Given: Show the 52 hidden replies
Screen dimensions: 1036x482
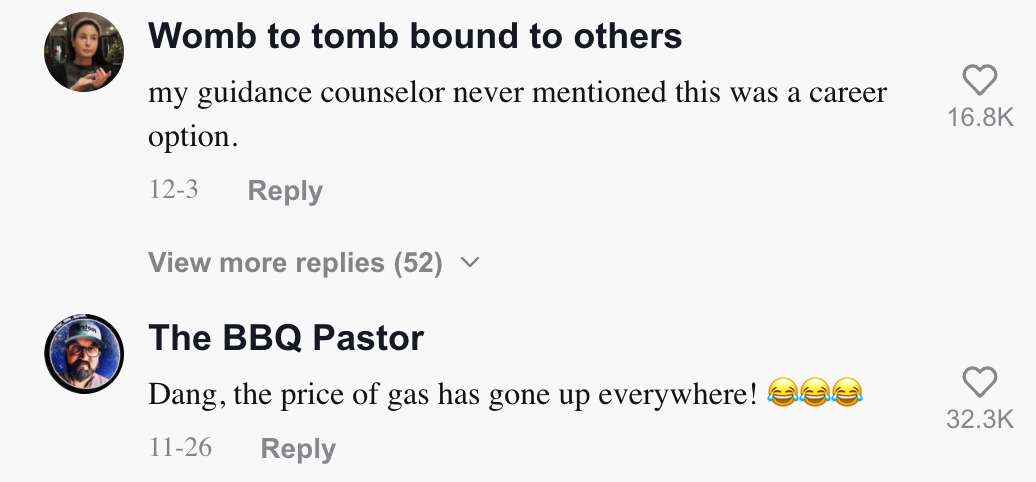Looking at the screenshot, I should click(295, 263).
